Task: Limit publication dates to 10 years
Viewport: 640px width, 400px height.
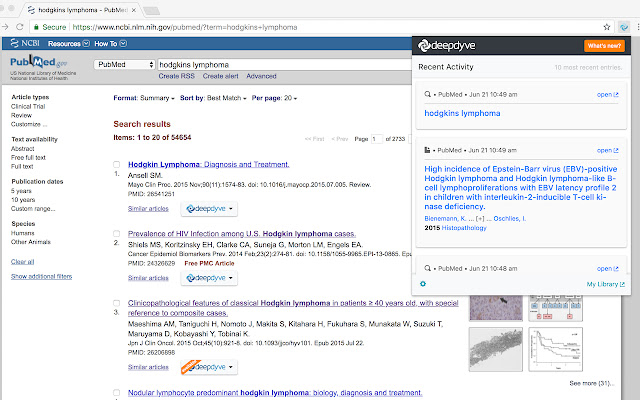Action: (x=23, y=200)
